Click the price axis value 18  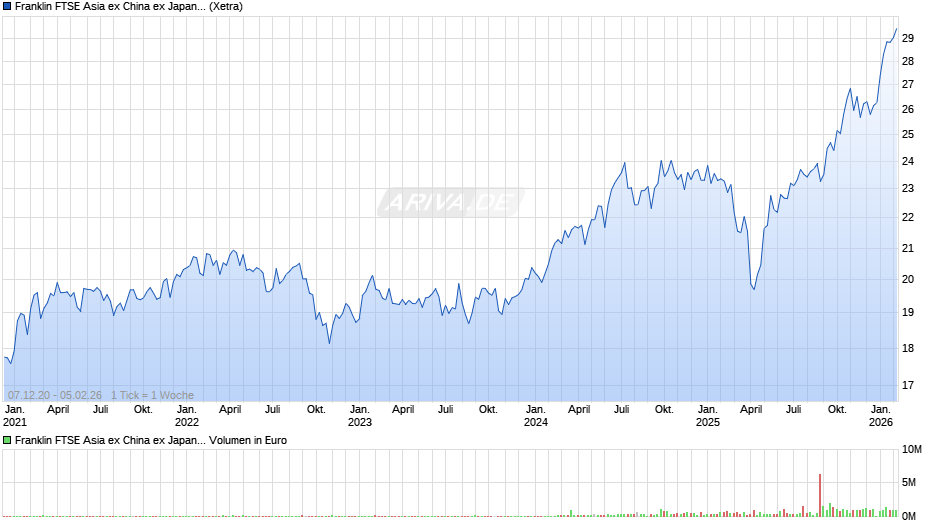click(x=908, y=348)
